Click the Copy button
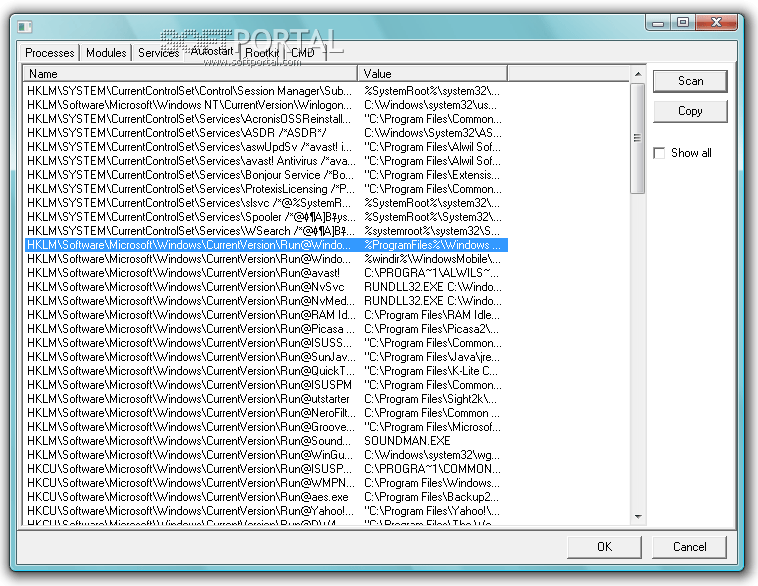Viewport: 758px width, 586px height. (690, 111)
